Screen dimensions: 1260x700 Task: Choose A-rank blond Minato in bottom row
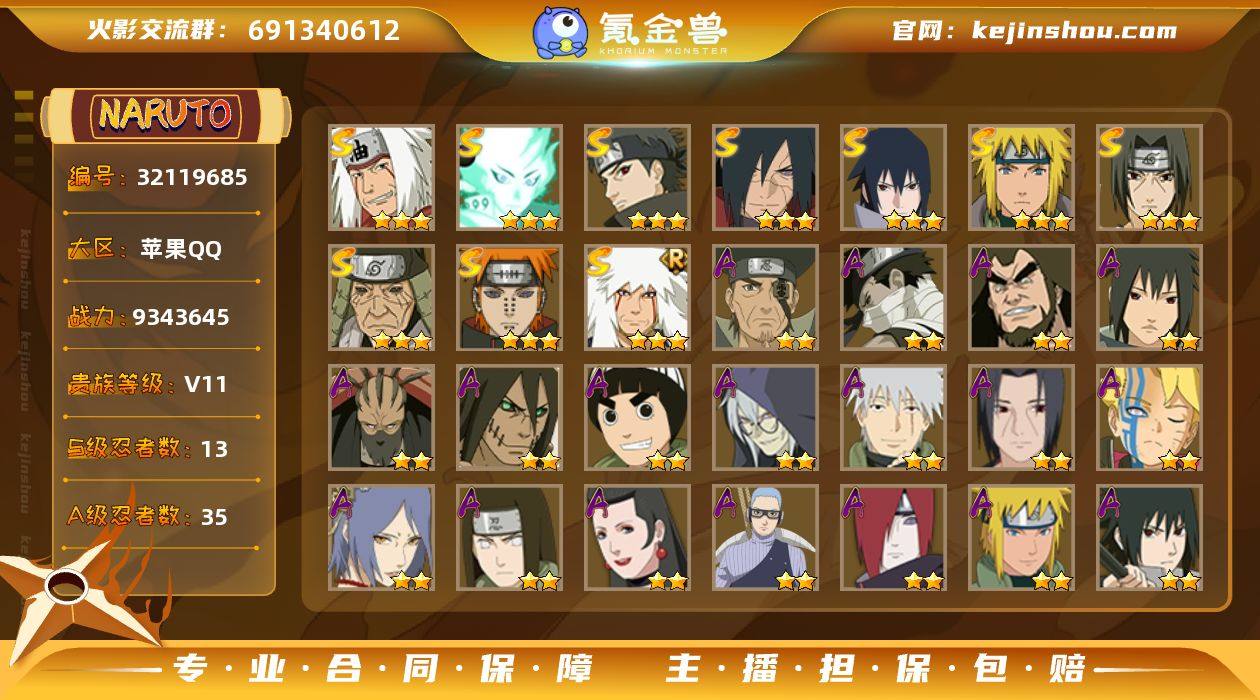pyautogui.click(x=1021, y=538)
